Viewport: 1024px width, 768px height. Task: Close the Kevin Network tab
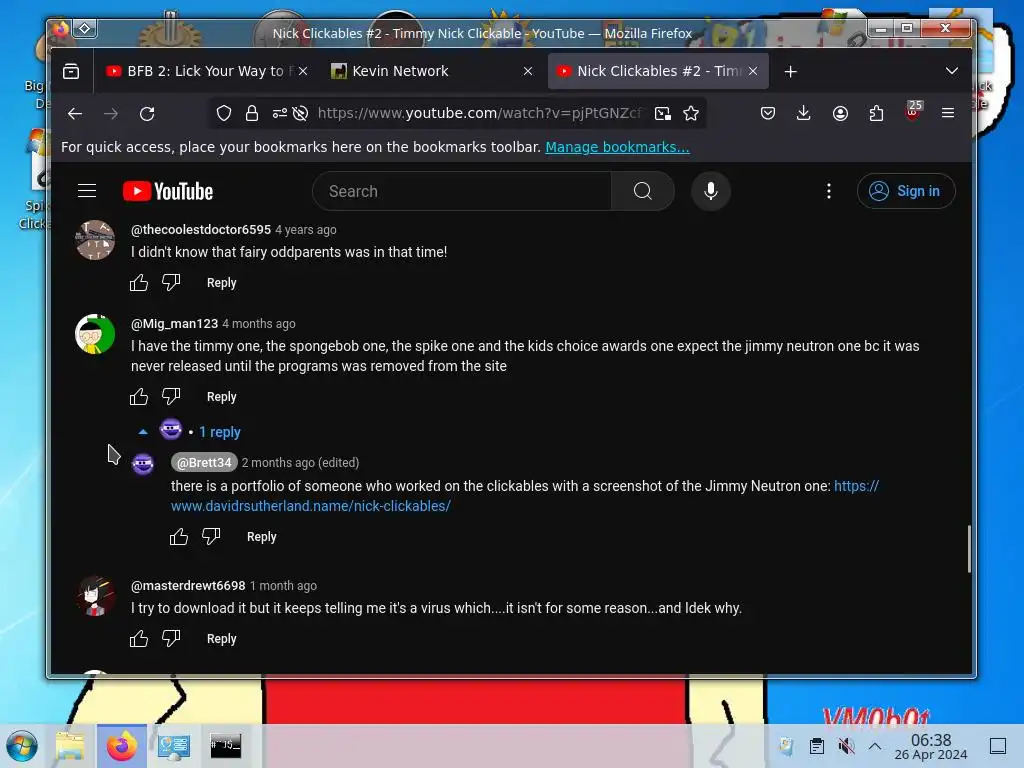(x=528, y=71)
